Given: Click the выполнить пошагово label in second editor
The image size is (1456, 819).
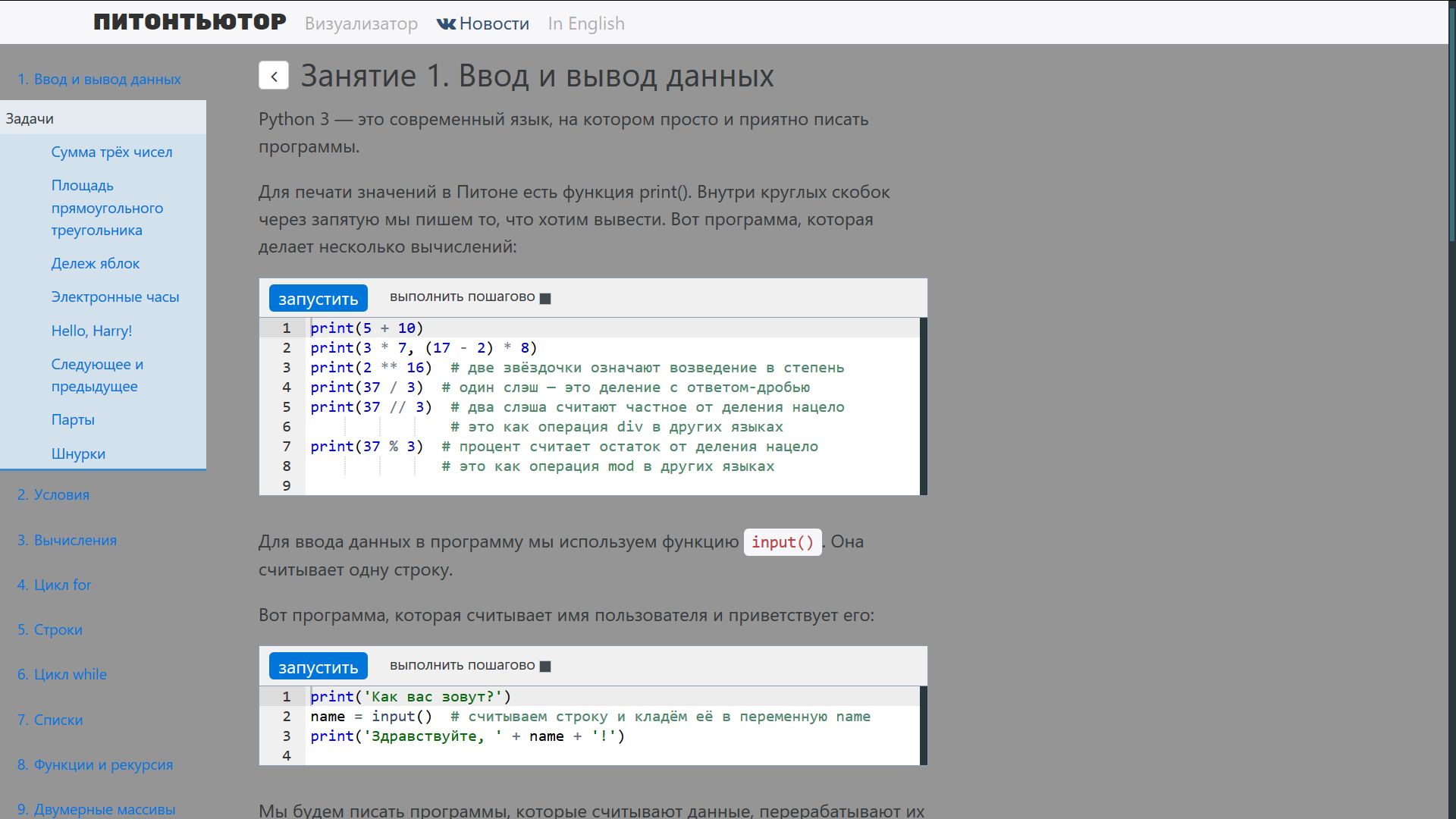Looking at the screenshot, I should point(463,665).
